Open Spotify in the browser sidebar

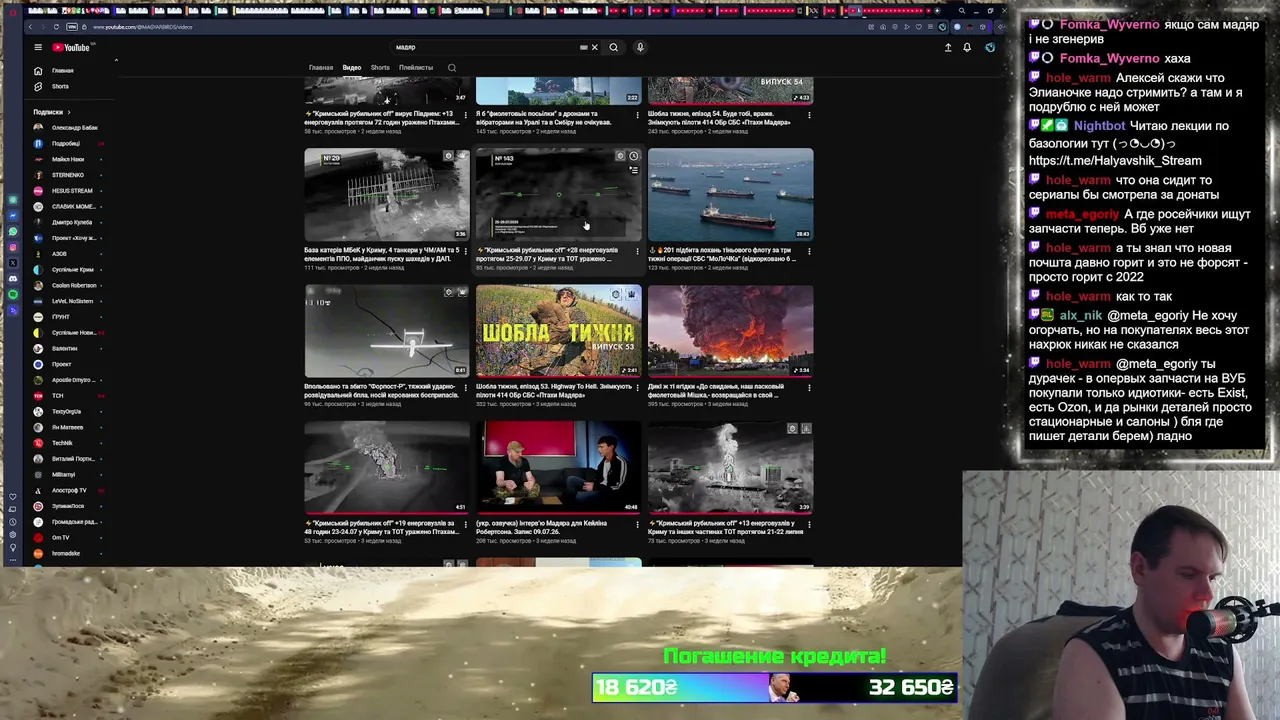click(13, 294)
